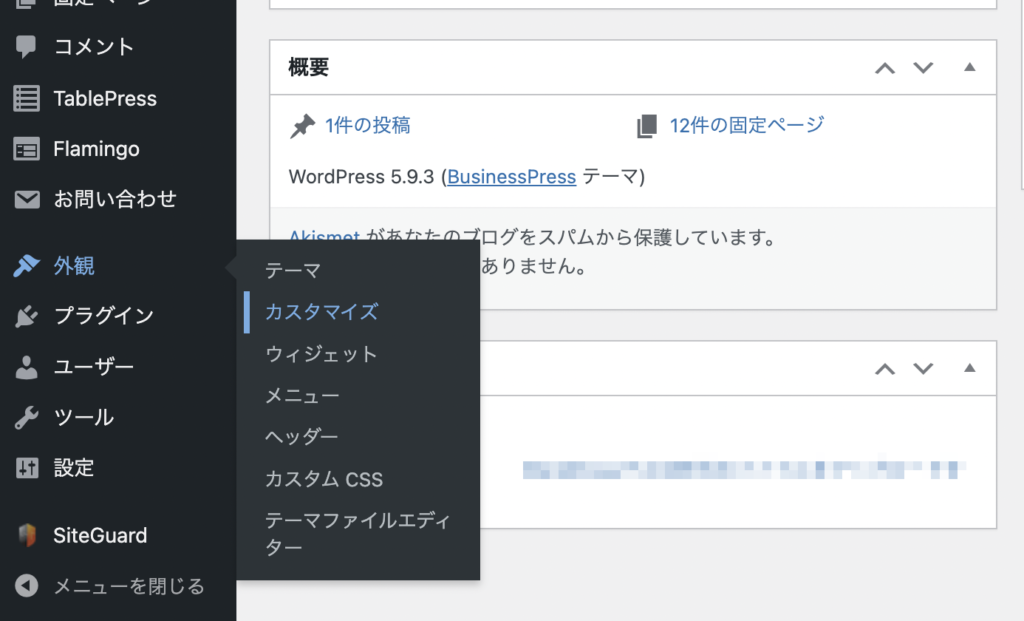Click the Flamingo sidebar icon
This screenshot has width=1024, height=621.
[x=27, y=149]
